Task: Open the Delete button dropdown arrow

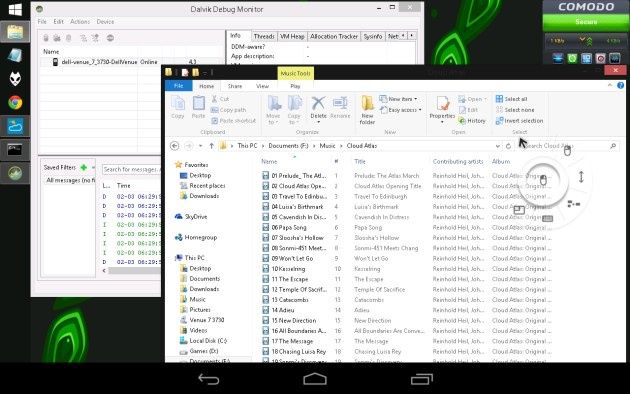Action: point(318,122)
